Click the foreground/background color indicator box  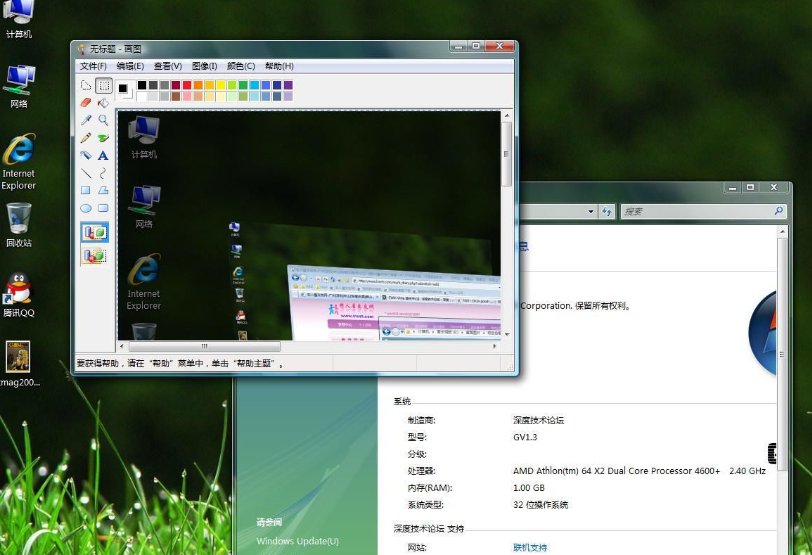(x=125, y=91)
